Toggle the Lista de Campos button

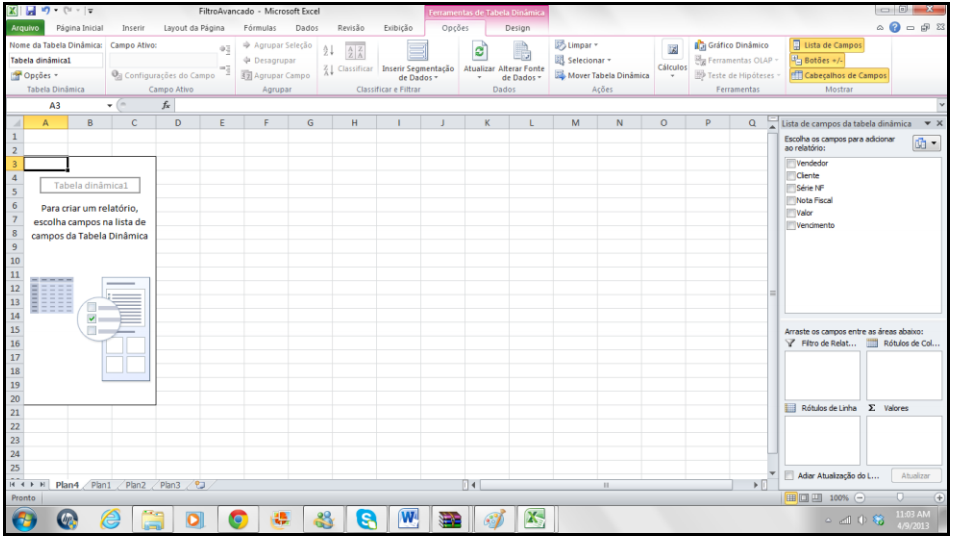(826, 45)
